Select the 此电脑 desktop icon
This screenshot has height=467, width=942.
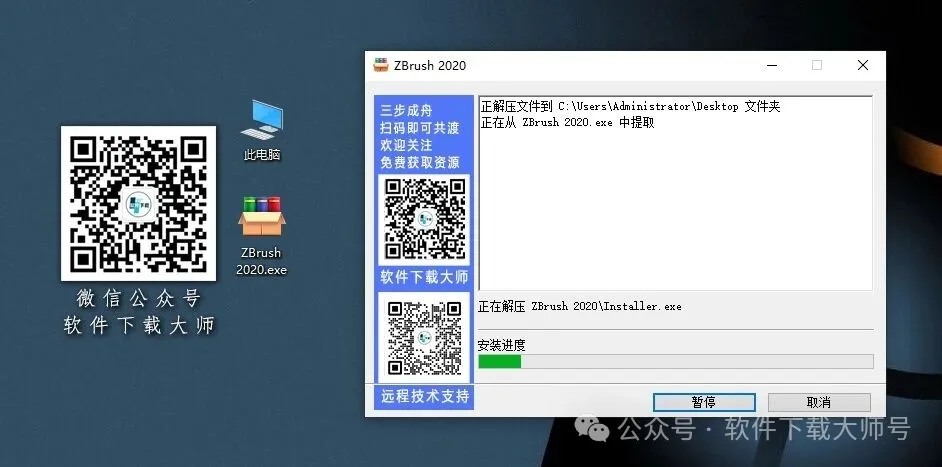pyautogui.click(x=262, y=130)
